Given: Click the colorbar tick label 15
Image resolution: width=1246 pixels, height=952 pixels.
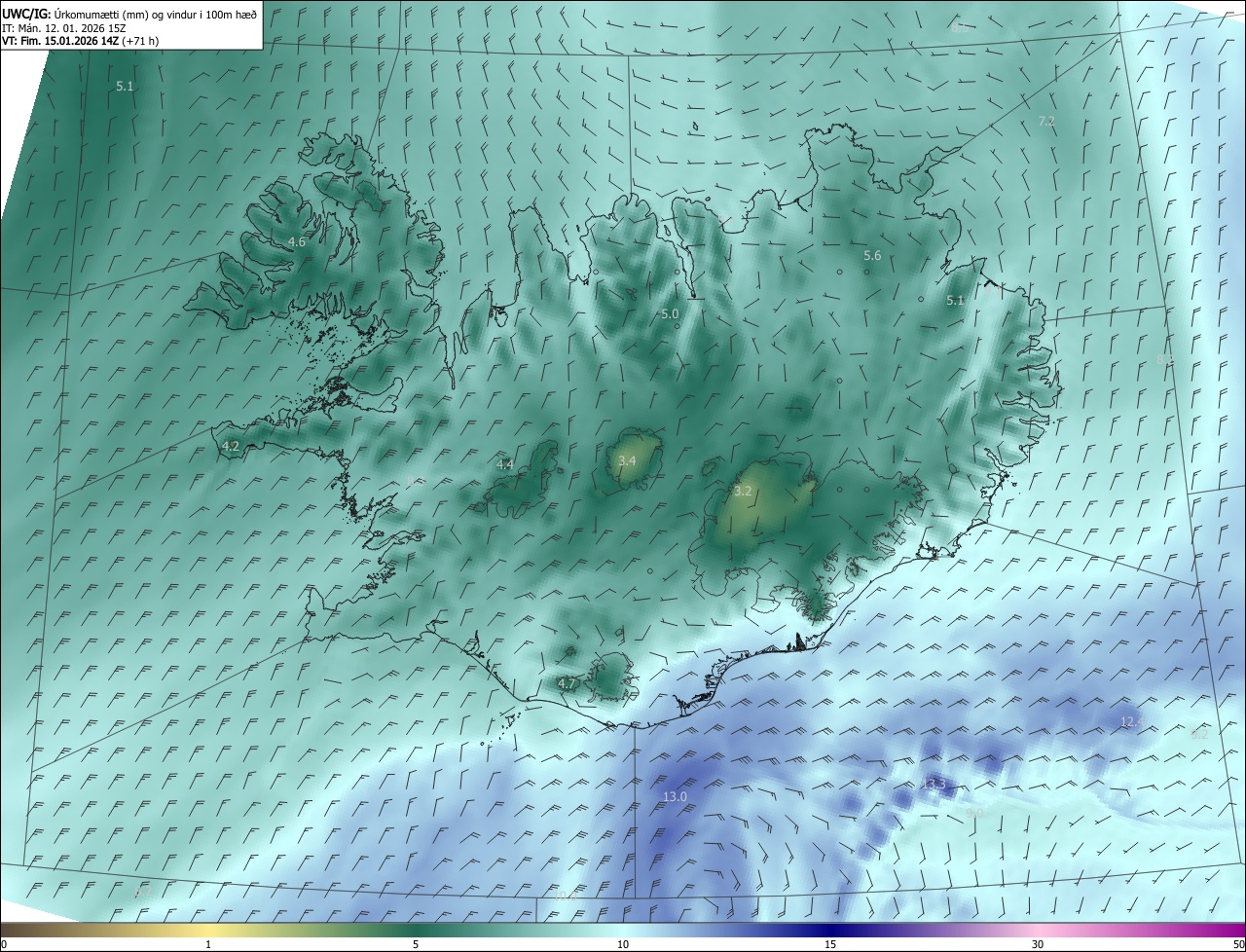Looking at the screenshot, I should coord(830,944).
